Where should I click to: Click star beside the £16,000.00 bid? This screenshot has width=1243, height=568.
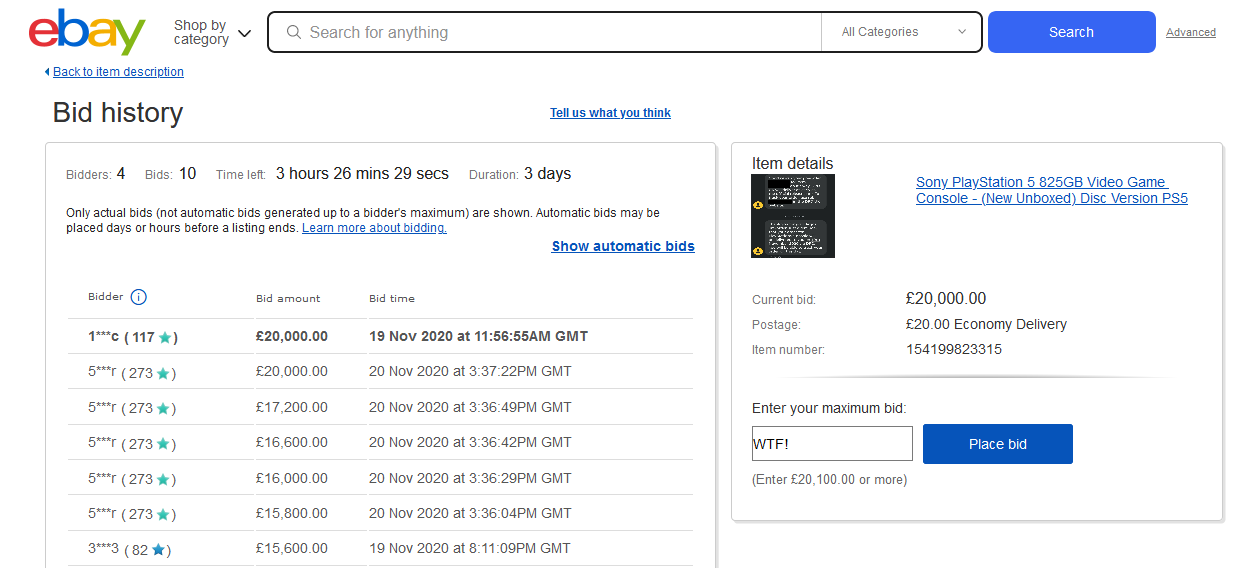(163, 479)
